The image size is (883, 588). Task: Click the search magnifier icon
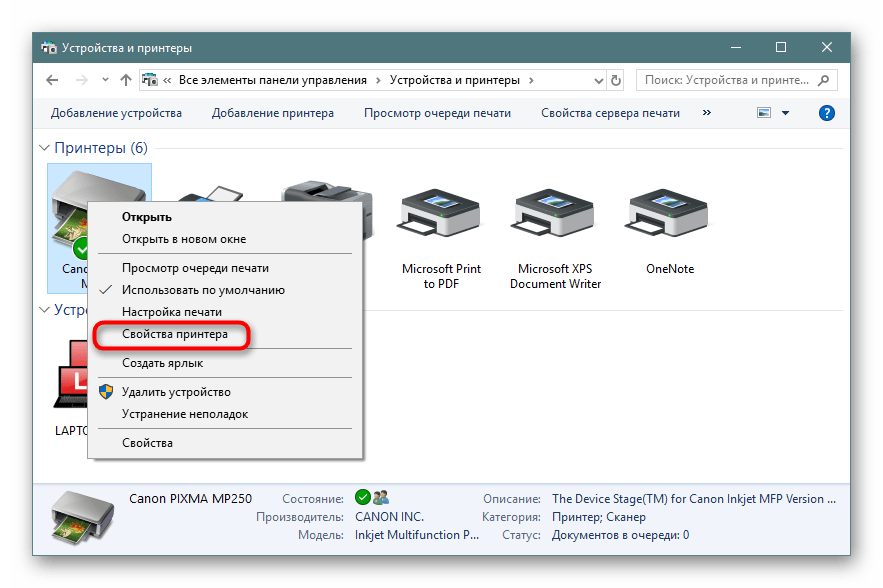click(x=823, y=81)
